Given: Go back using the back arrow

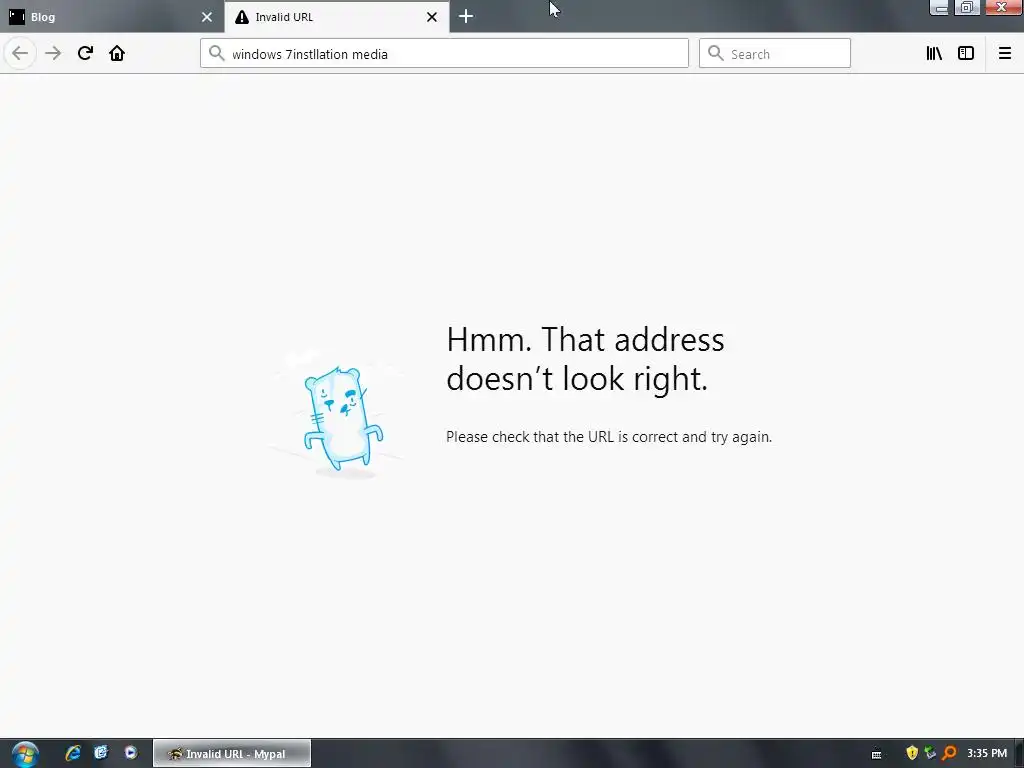Looking at the screenshot, I should (x=20, y=53).
